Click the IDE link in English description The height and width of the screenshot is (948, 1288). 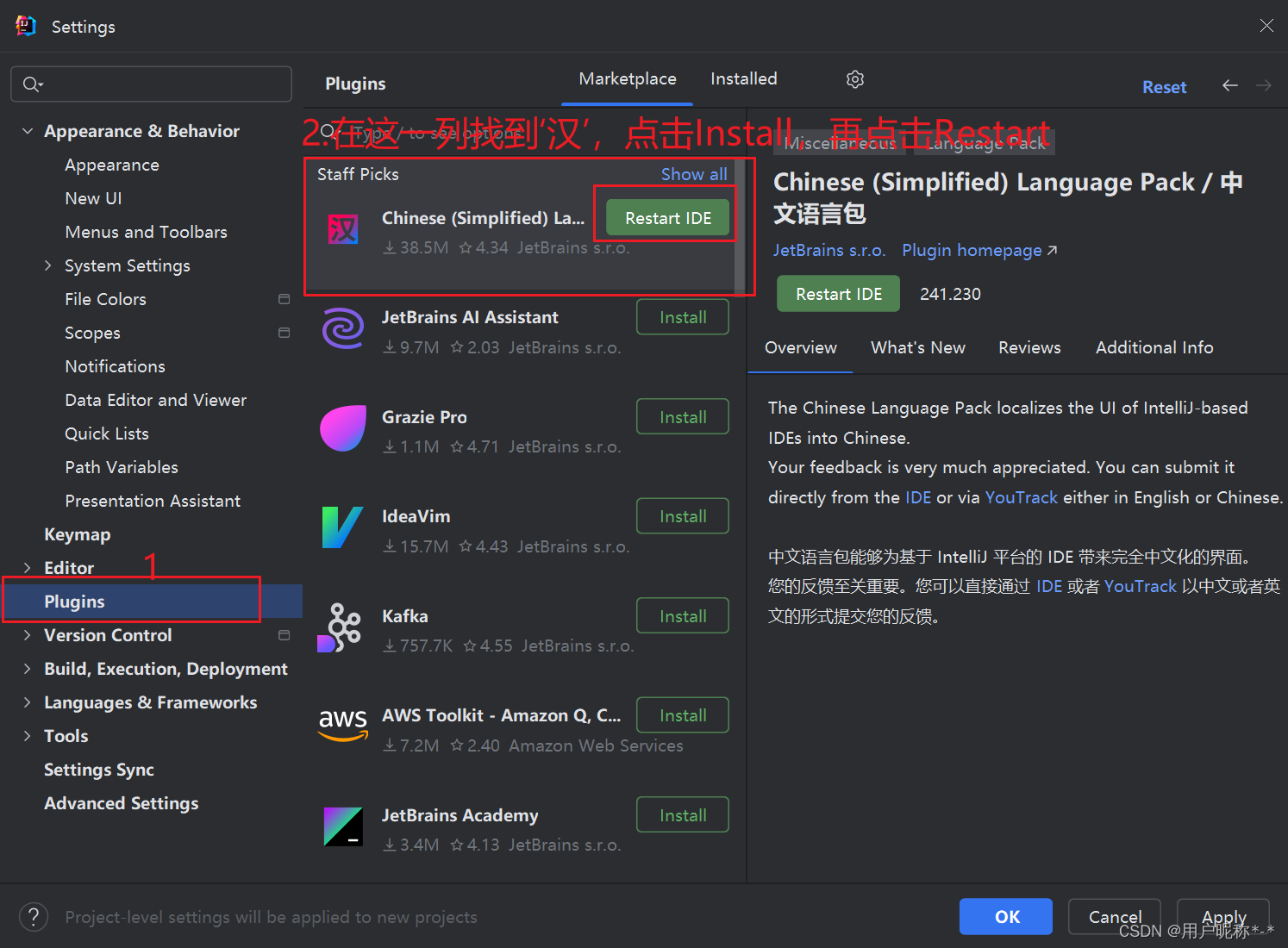click(x=918, y=497)
